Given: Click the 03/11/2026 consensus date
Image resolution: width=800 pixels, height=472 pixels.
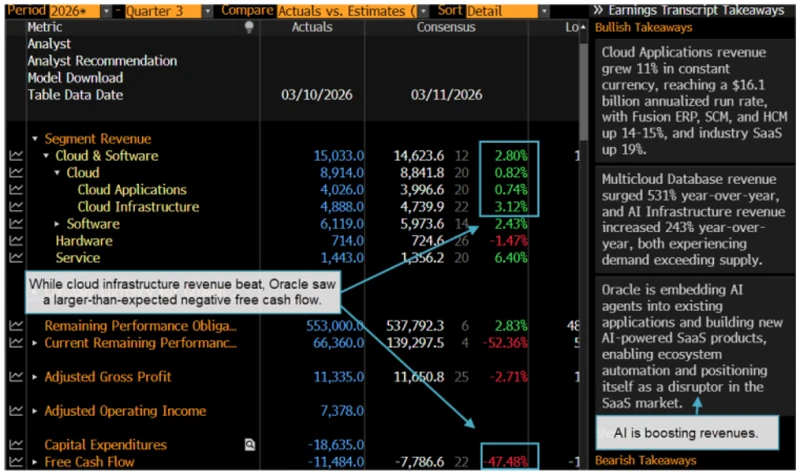Looking at the screenshot, I should click(446, 95).
